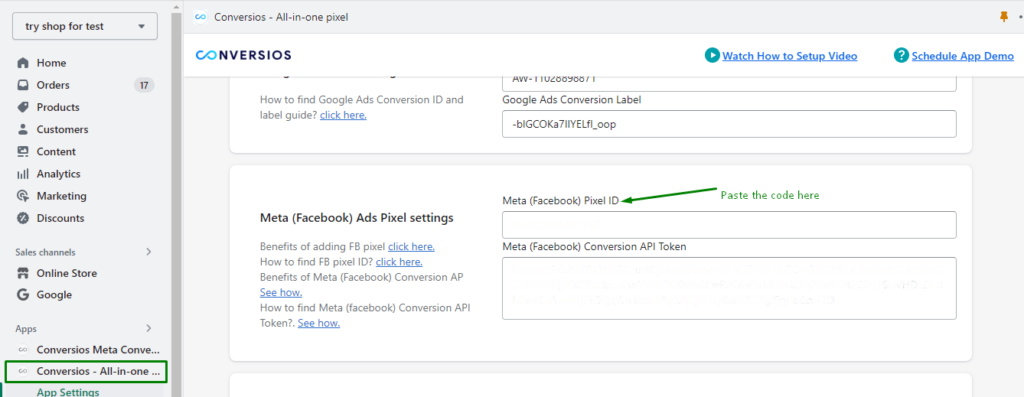This screenshot has width=1024, height=397.
Task: Open Schedule App Demo link
Action: 963,56
